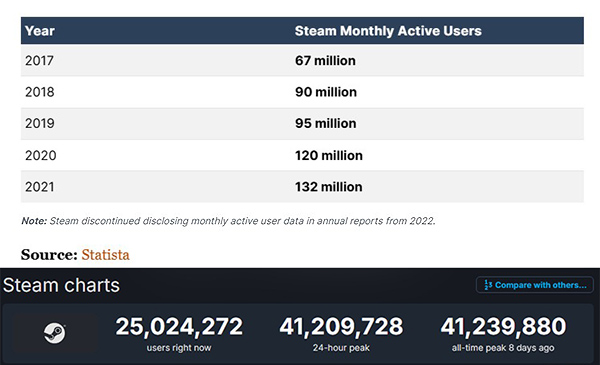Click the 67 million value

click(x=325, y=61)
